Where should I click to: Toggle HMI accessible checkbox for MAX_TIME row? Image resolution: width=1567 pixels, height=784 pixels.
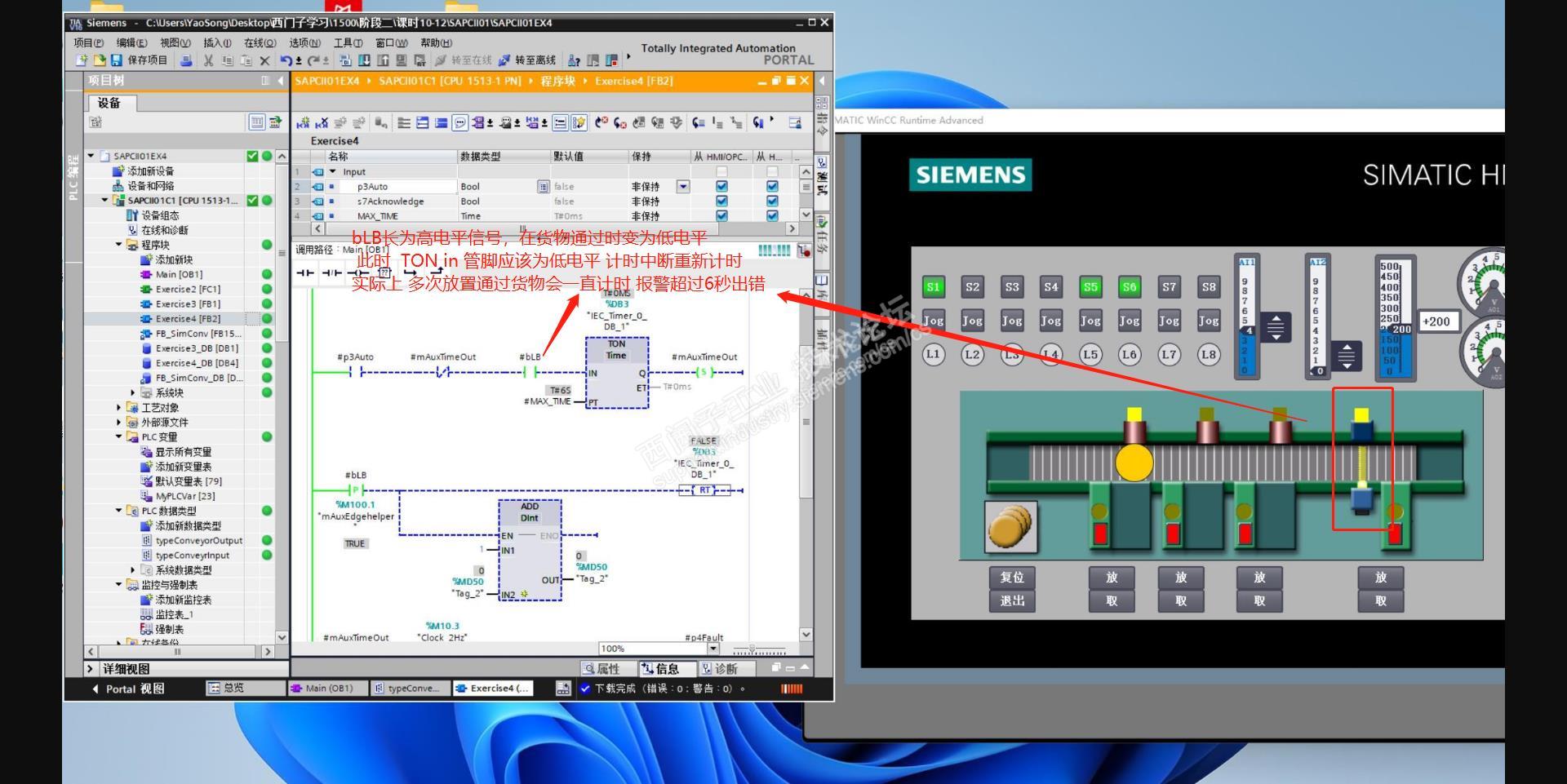(x=721, y=216)
